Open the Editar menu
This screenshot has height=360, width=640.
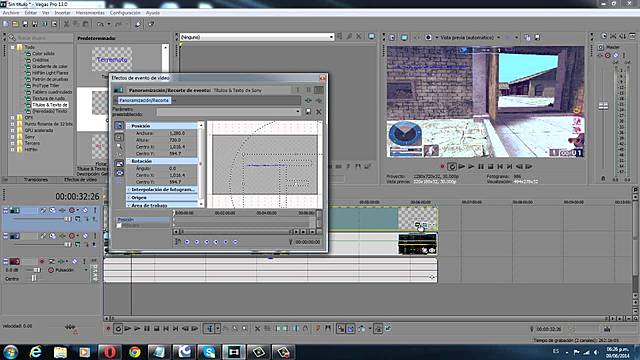pos(31,13)
